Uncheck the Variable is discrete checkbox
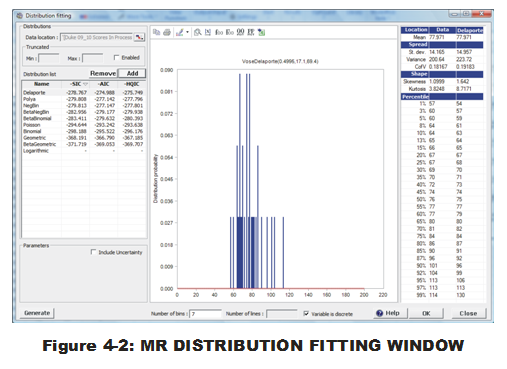Screen dimensions: 507x369 point(306,313)
